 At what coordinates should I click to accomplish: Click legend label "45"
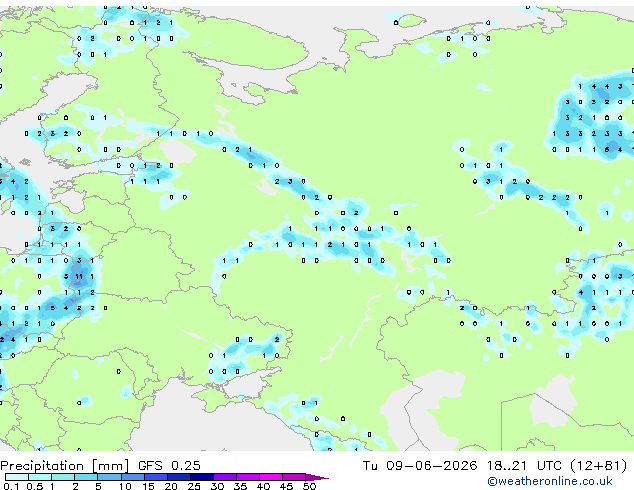pos(286,486)
